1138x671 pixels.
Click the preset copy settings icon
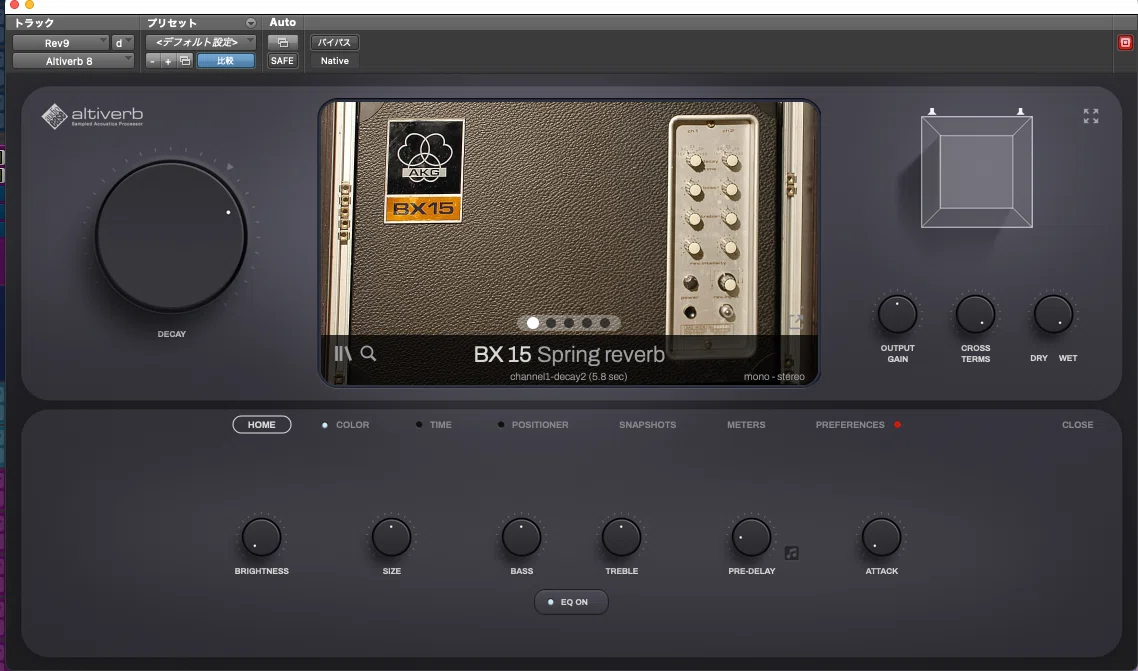point(185,61)
